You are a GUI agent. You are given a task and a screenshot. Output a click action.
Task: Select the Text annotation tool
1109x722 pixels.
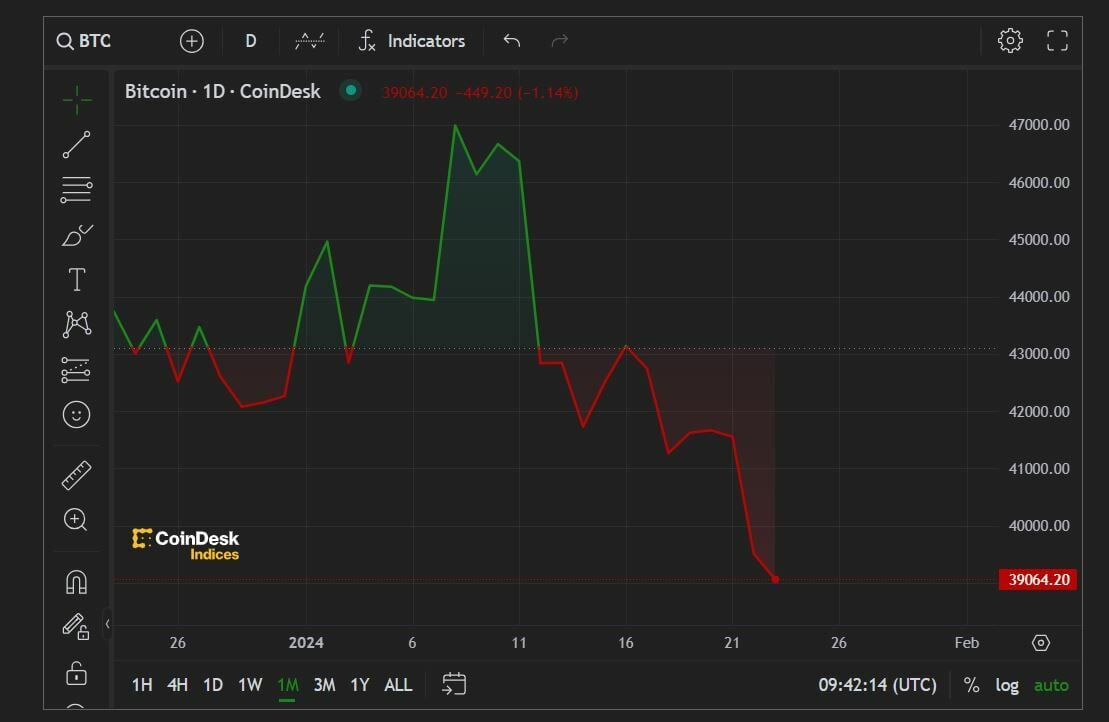coord(76,279)
